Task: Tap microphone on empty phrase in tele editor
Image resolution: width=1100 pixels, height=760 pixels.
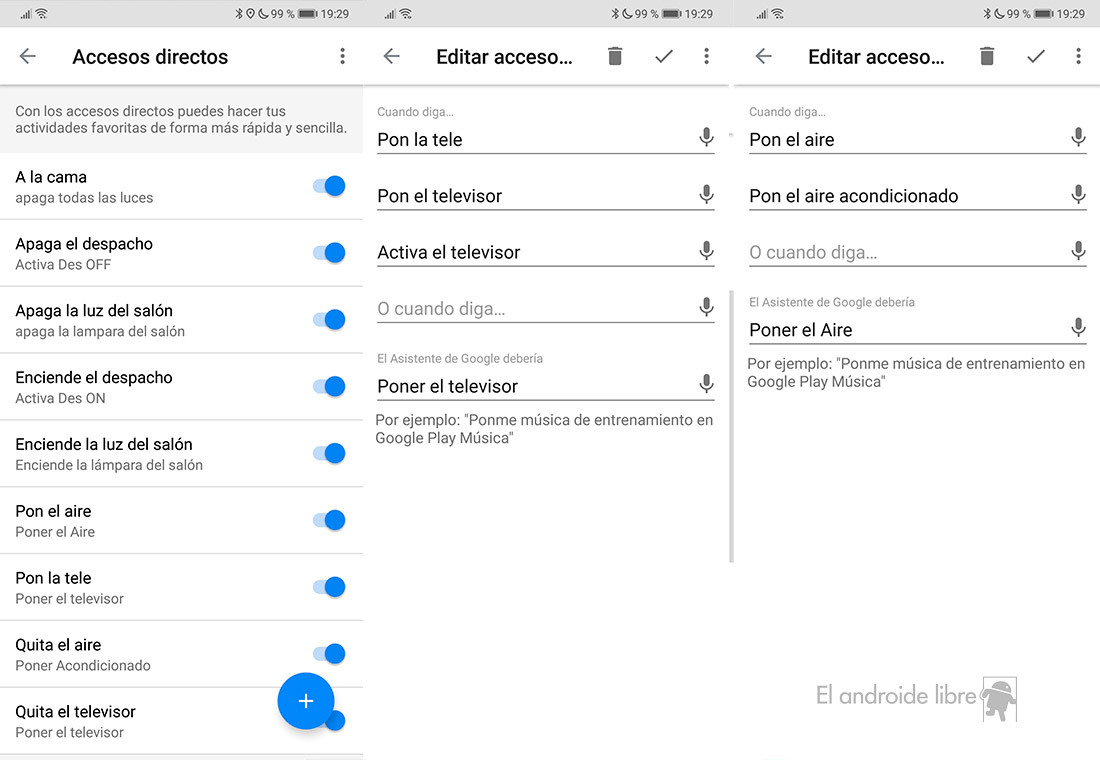Action: pos(706,306)
